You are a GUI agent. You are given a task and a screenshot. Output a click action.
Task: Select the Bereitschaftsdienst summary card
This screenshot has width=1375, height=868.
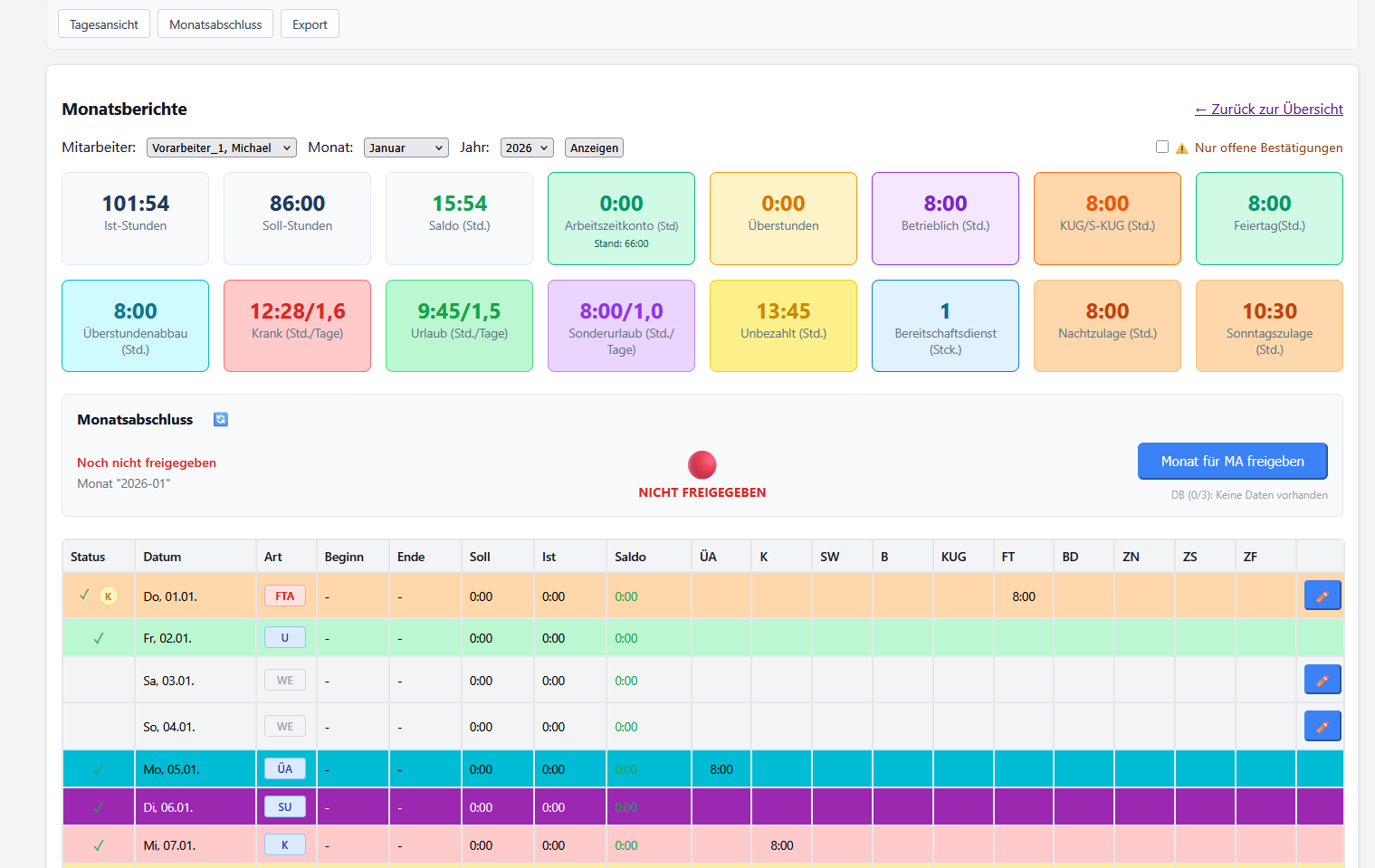coord(945,326)
